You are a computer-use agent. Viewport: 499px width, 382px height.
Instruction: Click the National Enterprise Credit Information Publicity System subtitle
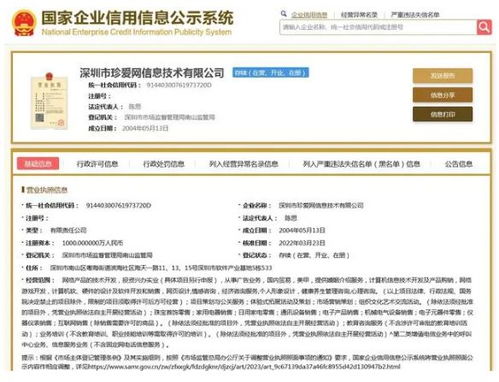click(x=136, y=32)
